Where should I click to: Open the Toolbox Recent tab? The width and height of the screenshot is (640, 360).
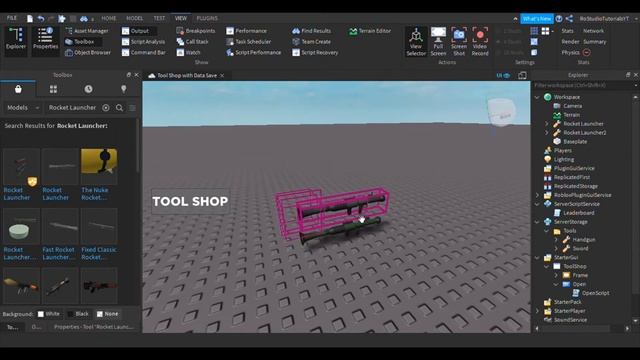click(89, 89)
